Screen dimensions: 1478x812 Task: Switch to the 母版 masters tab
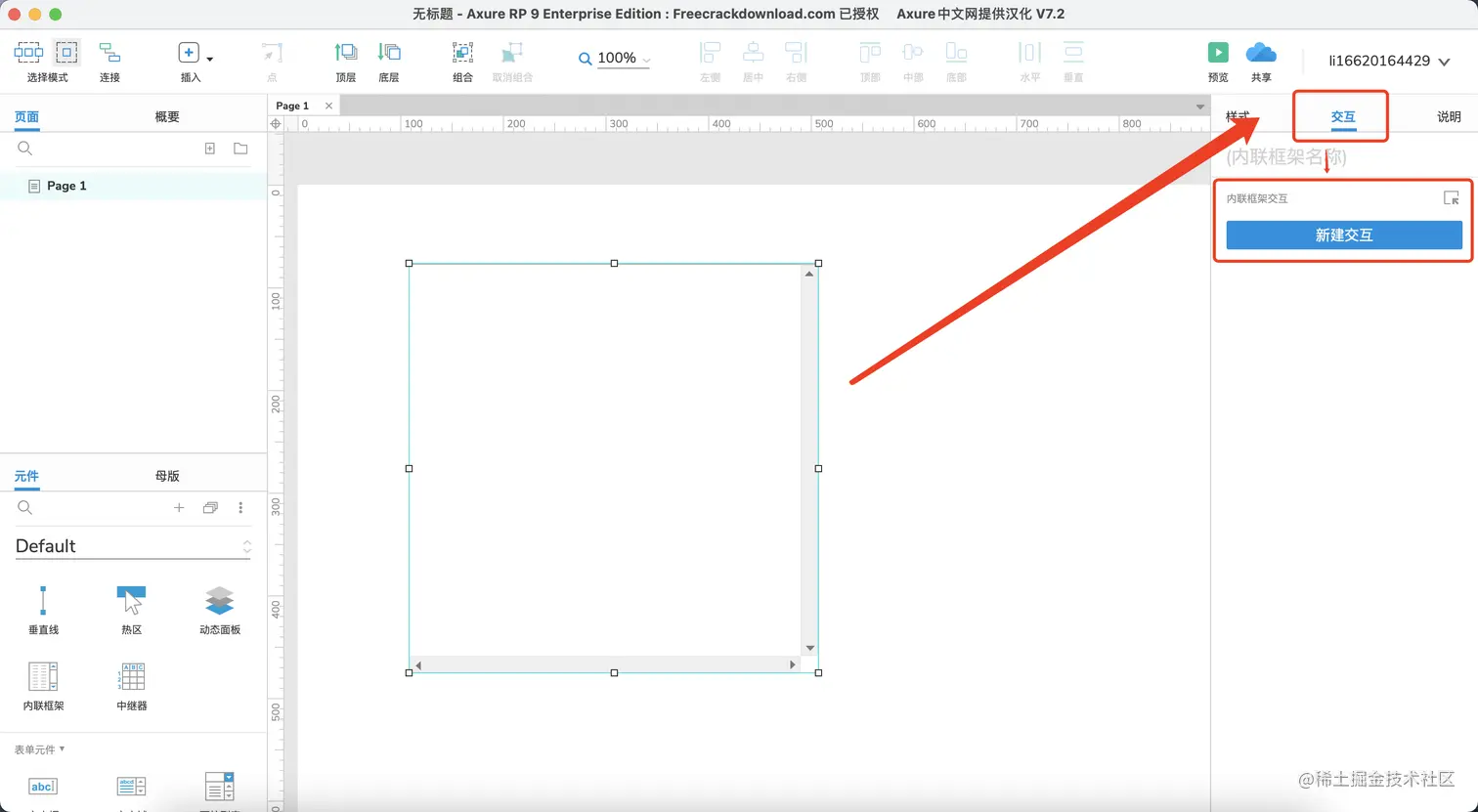[167, 476]
